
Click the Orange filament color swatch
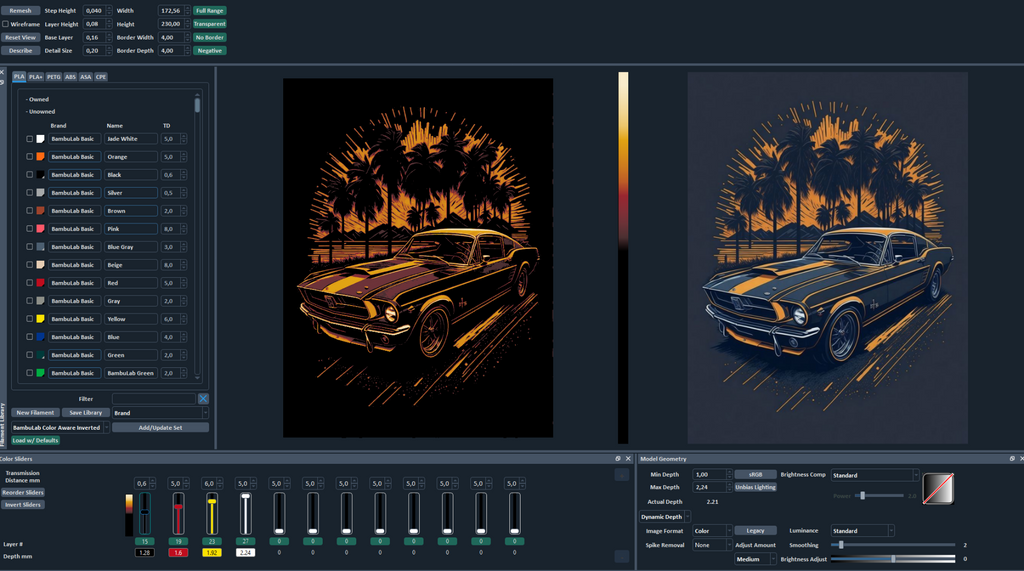coord(40,157)
